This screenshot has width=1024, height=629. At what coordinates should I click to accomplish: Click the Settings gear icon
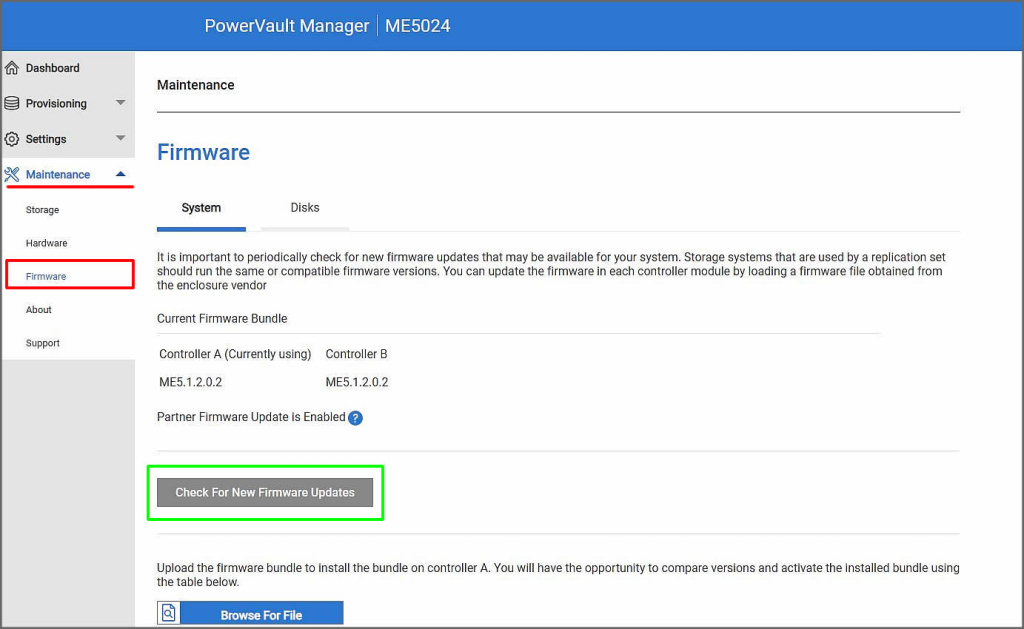click(12, 139)
